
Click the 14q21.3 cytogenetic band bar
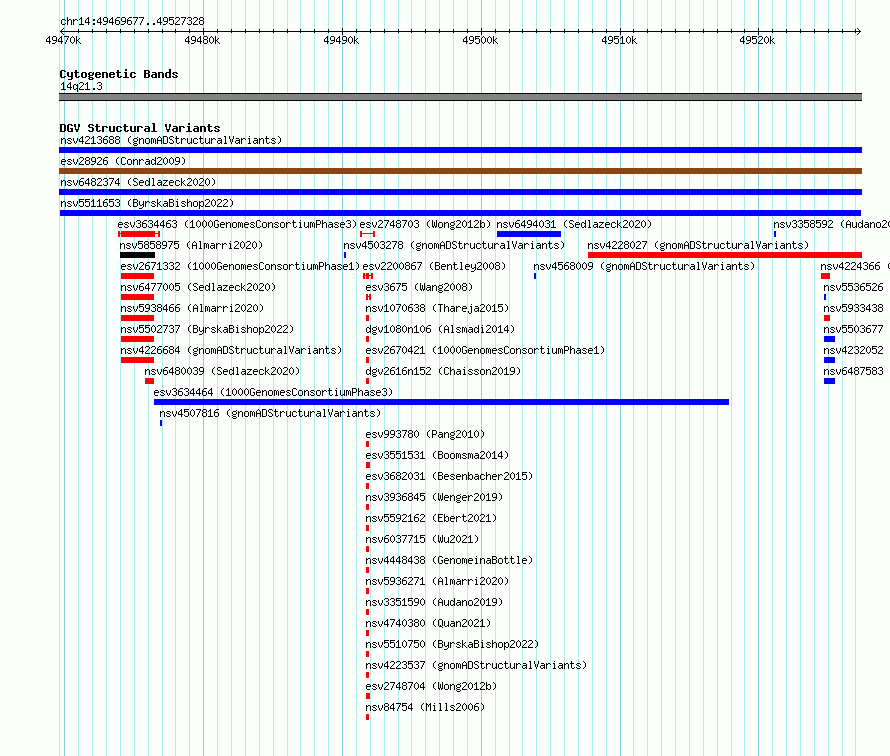[460, 97]
